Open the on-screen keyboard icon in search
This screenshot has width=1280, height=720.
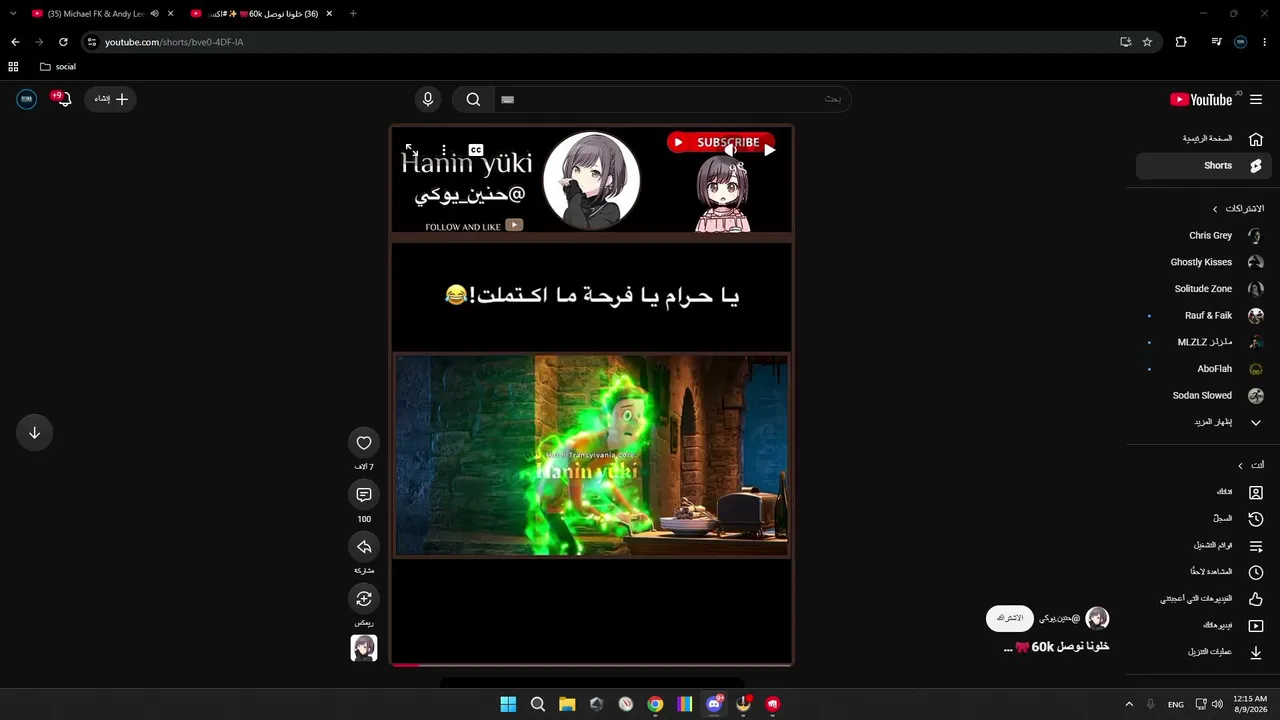507,99
